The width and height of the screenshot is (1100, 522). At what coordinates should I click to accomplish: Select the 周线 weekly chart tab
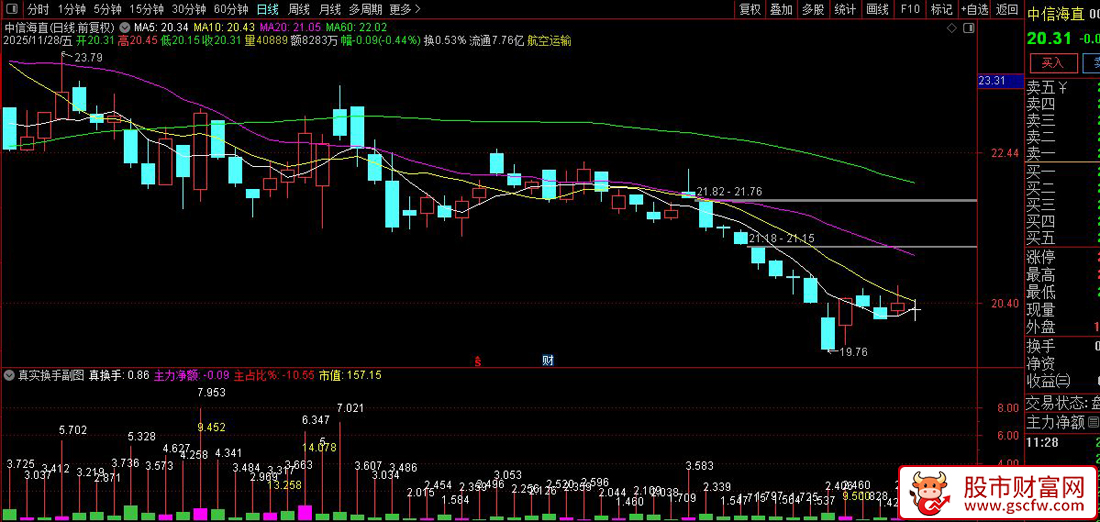(x=299, y=9)
